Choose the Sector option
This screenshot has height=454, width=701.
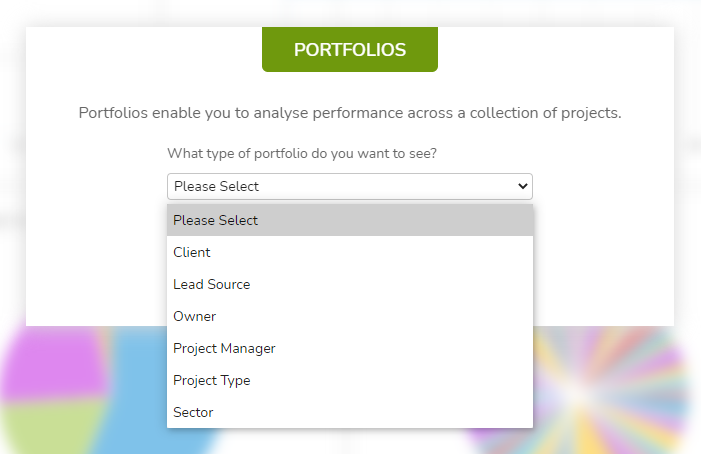pyautogui.click(x=350, y=412)
